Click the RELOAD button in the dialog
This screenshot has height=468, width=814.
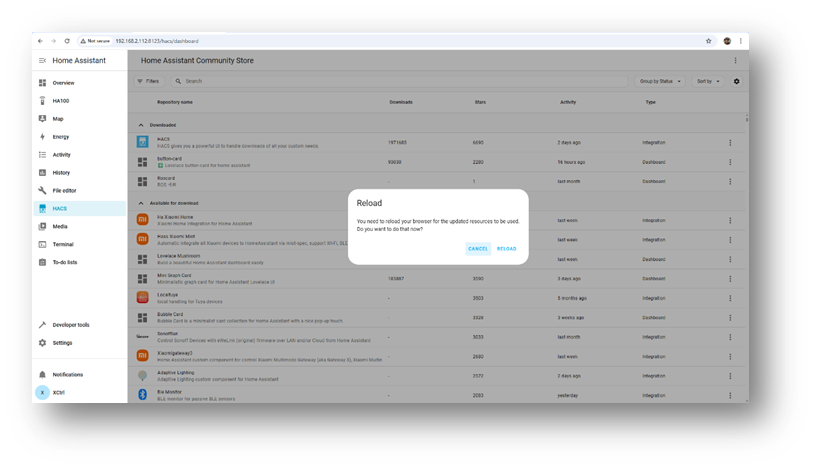[x=506, y=249]
